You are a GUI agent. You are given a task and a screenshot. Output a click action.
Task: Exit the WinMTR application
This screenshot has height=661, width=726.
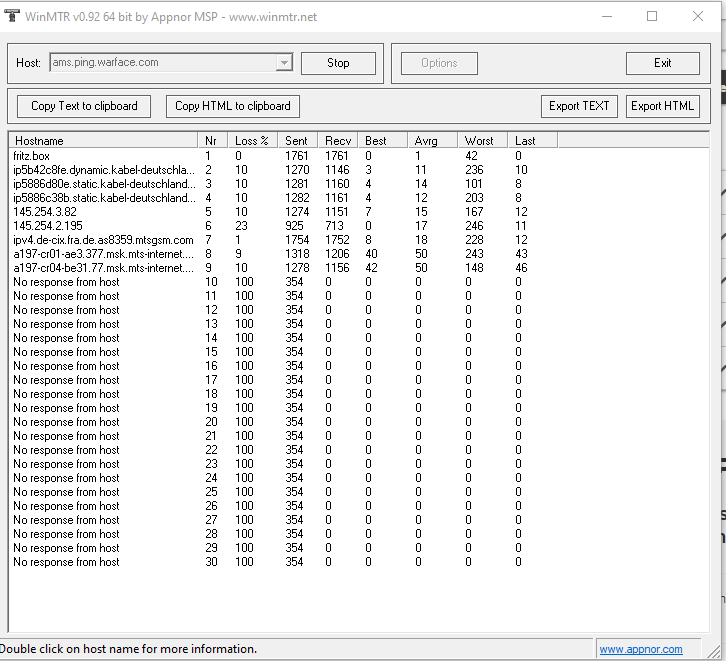663,63
